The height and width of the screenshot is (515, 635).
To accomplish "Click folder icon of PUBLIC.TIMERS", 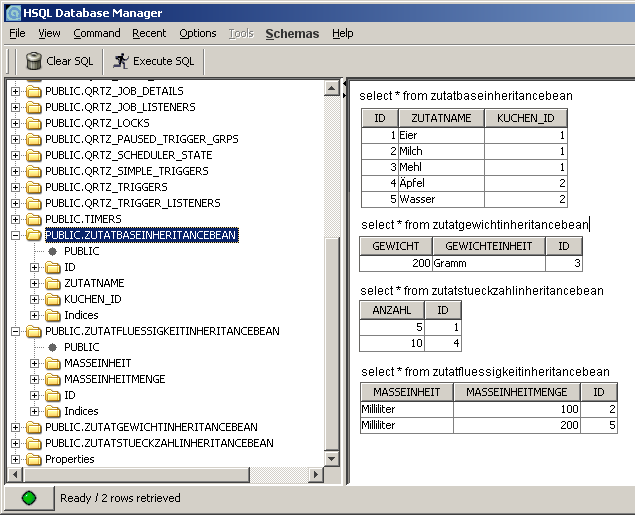I will coord(34,219).
